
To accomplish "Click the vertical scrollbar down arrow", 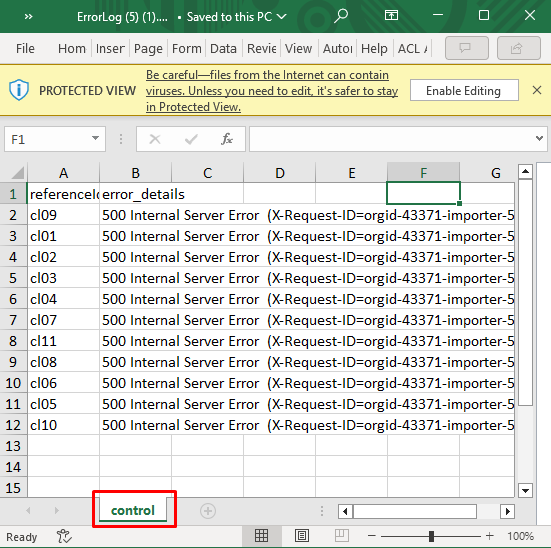I will pyautogui.click(x=525, y=490).
